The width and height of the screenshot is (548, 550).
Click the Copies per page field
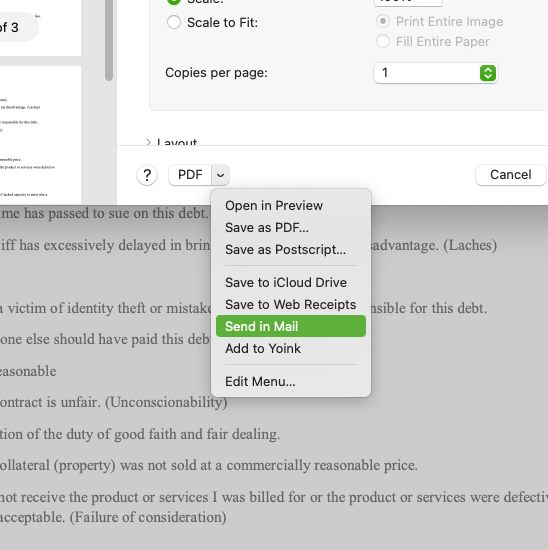click(436, 73)
